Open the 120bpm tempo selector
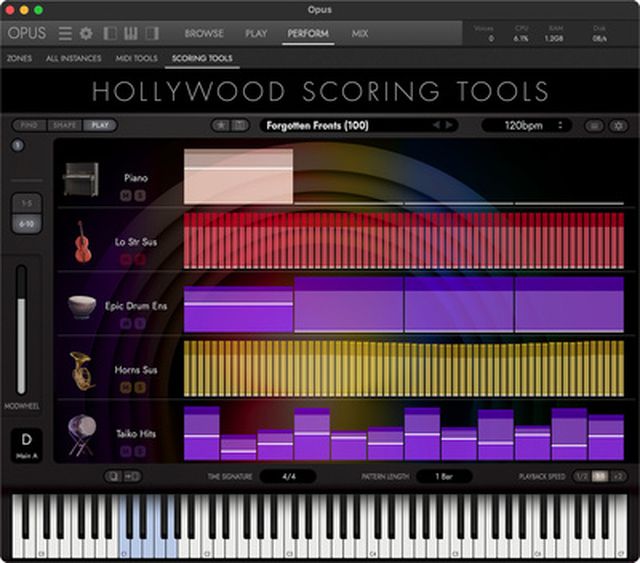Screen dimensions: 640x563 (x=526, y=125)
